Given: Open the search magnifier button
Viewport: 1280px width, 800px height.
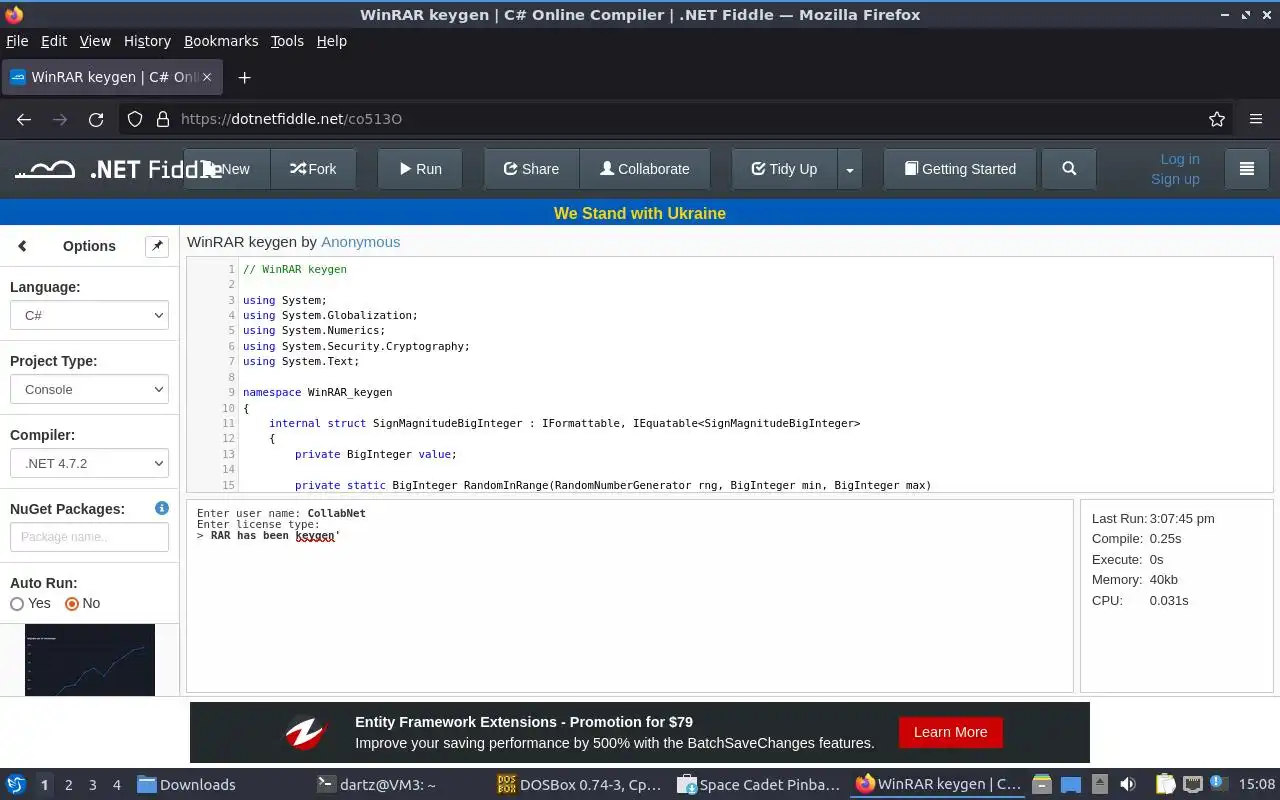Looking at the screenshot, I should pyautogui.click(x=1069, y=169).
